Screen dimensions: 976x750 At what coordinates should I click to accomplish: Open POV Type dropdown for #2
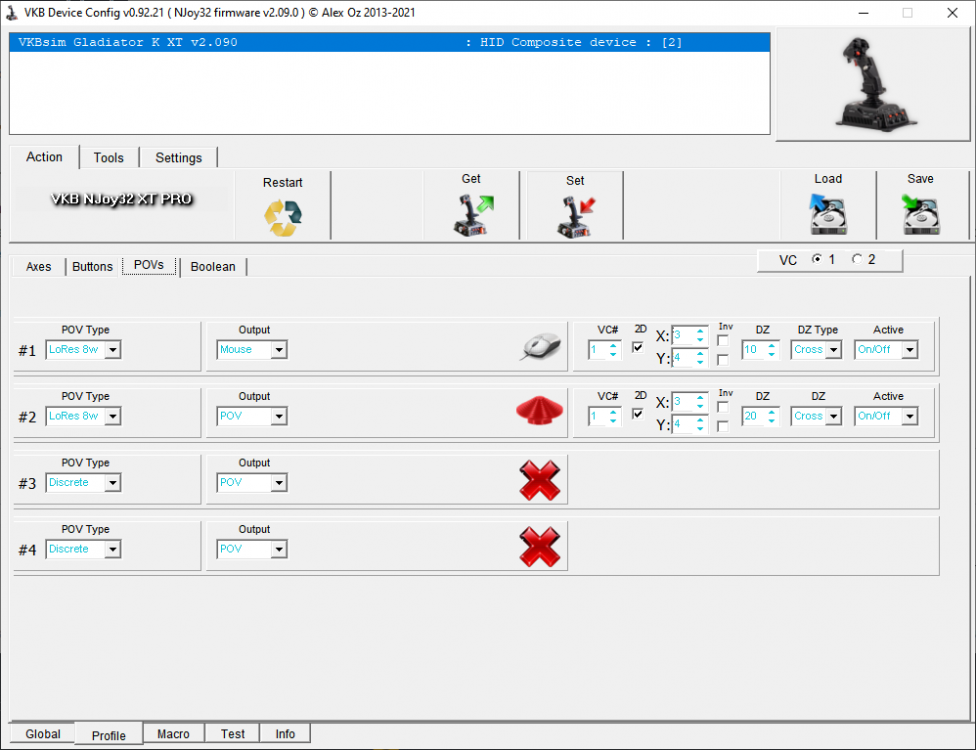click(x=113, y=416)
